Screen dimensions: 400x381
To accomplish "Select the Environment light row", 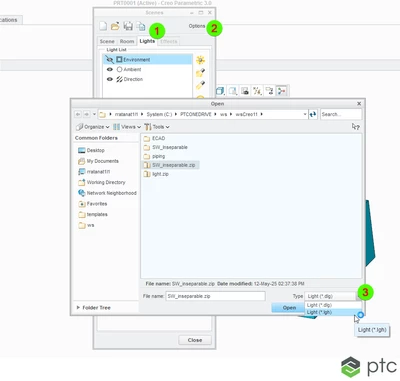I will click(148, 60).
